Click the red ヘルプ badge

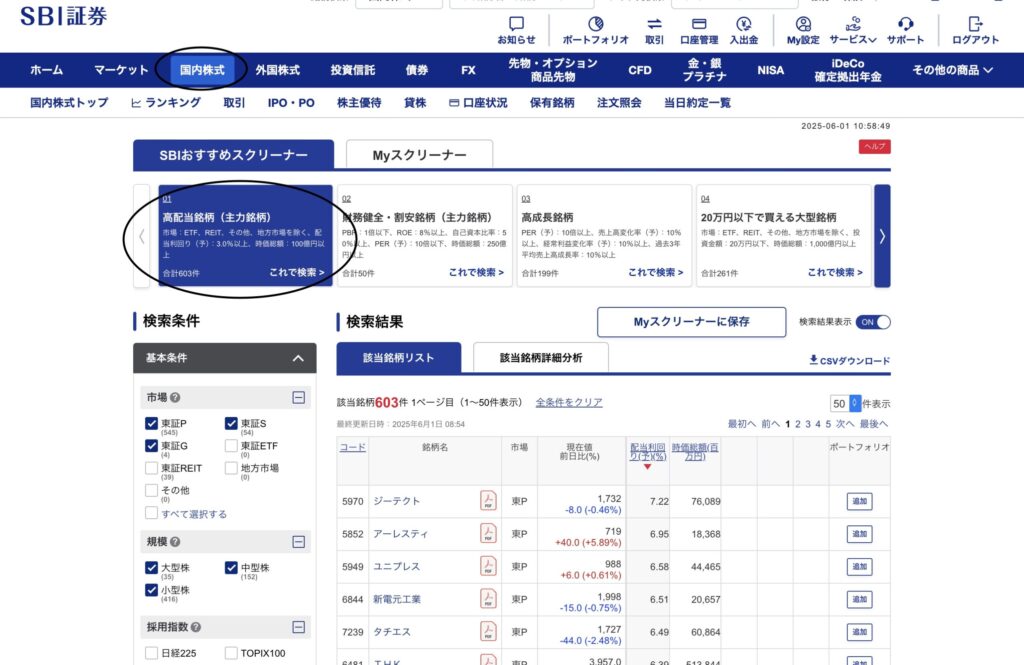(874, 146)
